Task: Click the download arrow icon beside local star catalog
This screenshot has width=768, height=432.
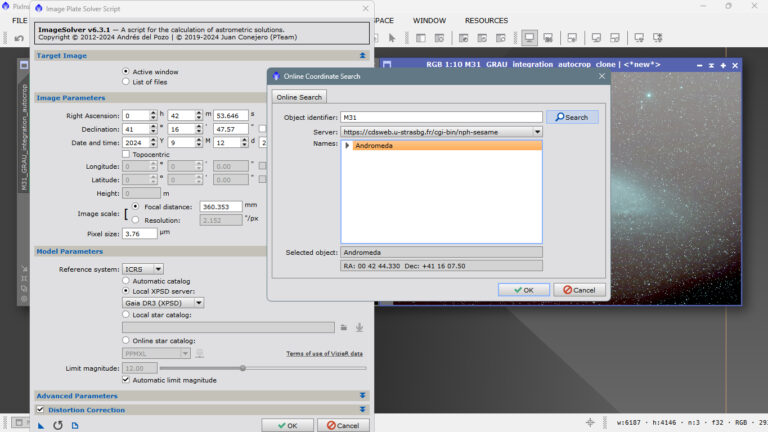Action: [x=359, y=328]
